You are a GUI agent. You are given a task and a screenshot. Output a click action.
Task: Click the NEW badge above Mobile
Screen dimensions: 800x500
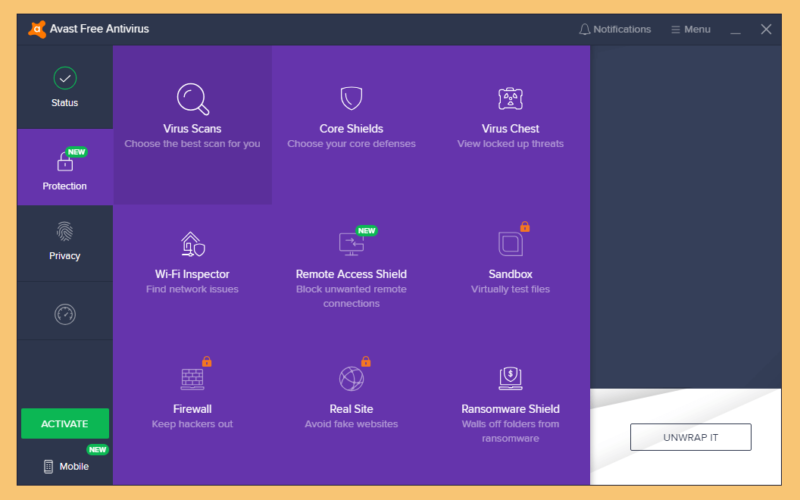(97, 449)
